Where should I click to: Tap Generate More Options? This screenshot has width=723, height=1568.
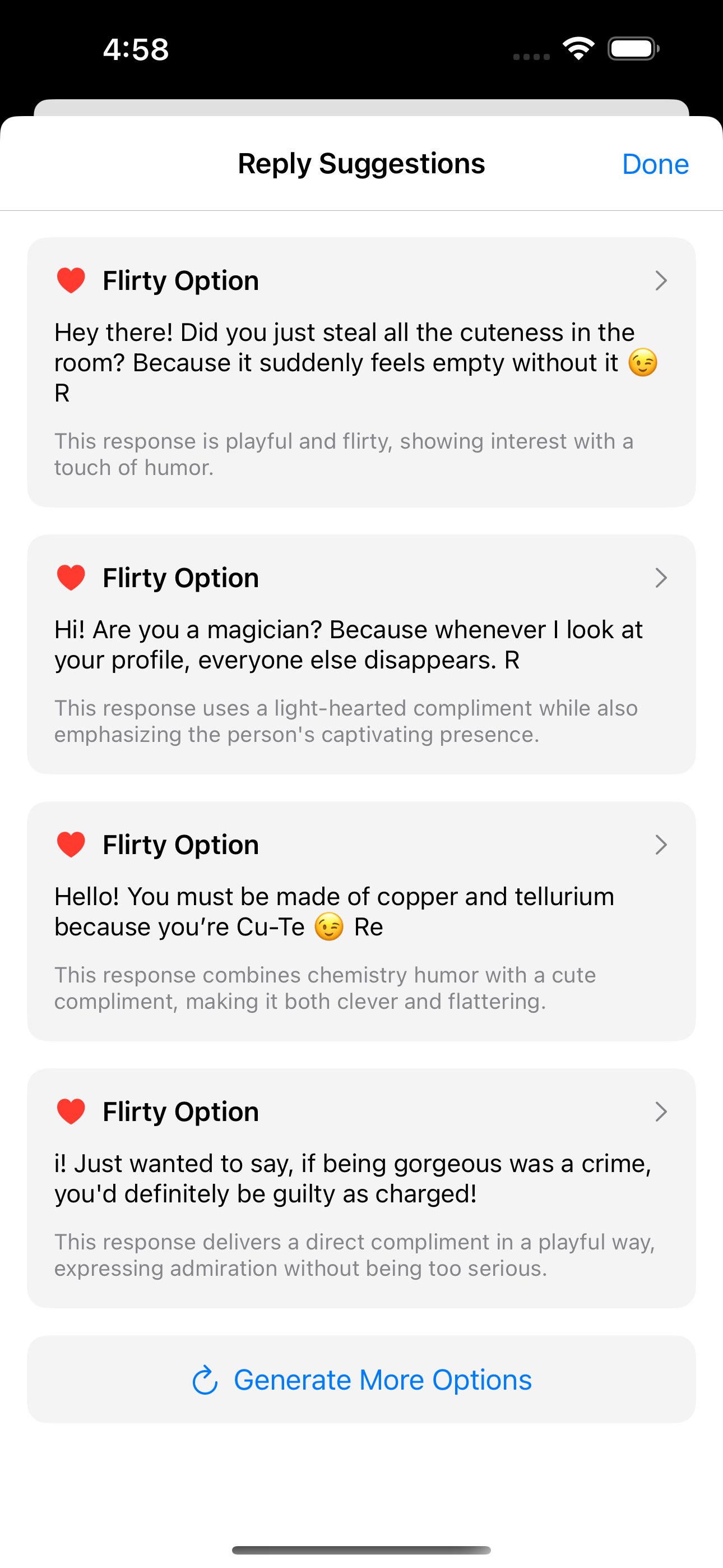tap(382, 1380)
